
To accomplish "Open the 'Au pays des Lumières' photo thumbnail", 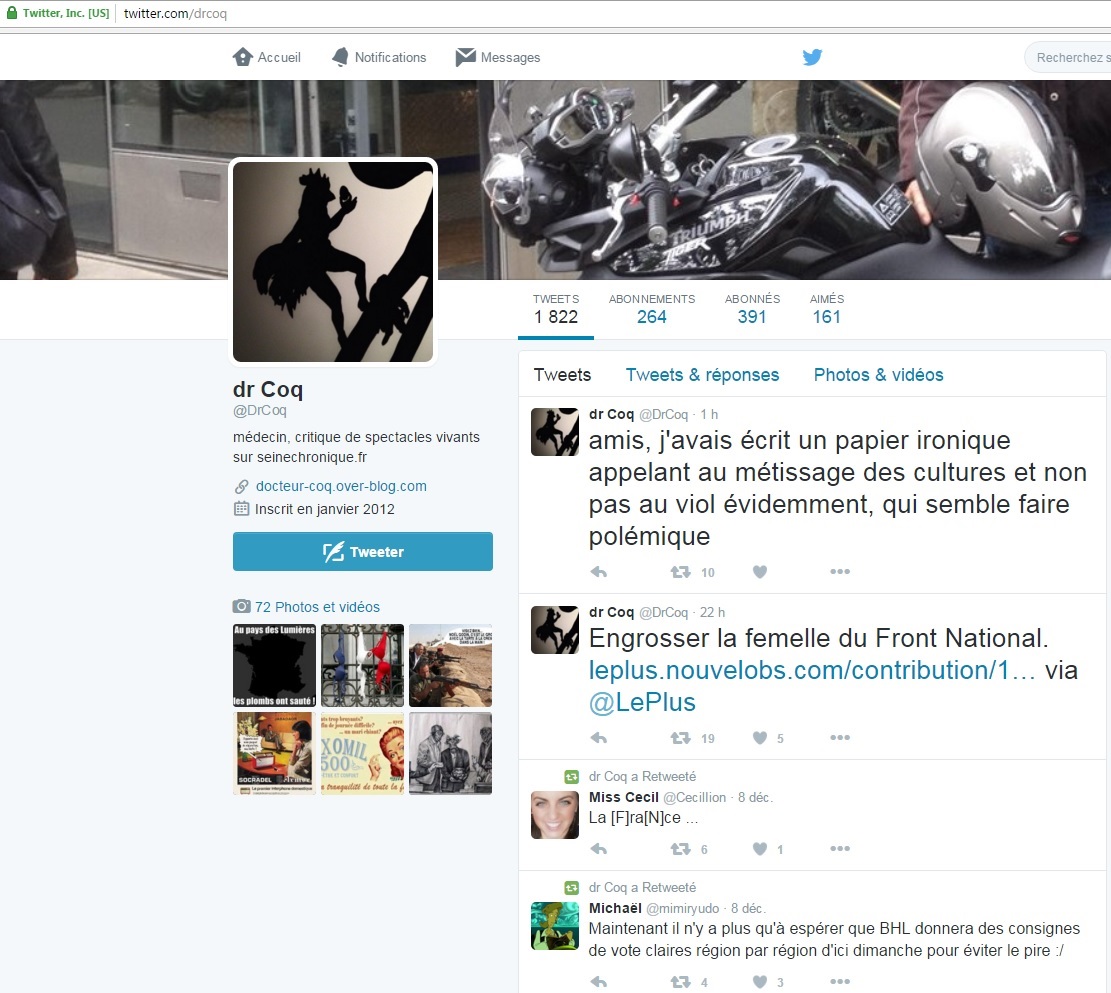I will (274, 665).
